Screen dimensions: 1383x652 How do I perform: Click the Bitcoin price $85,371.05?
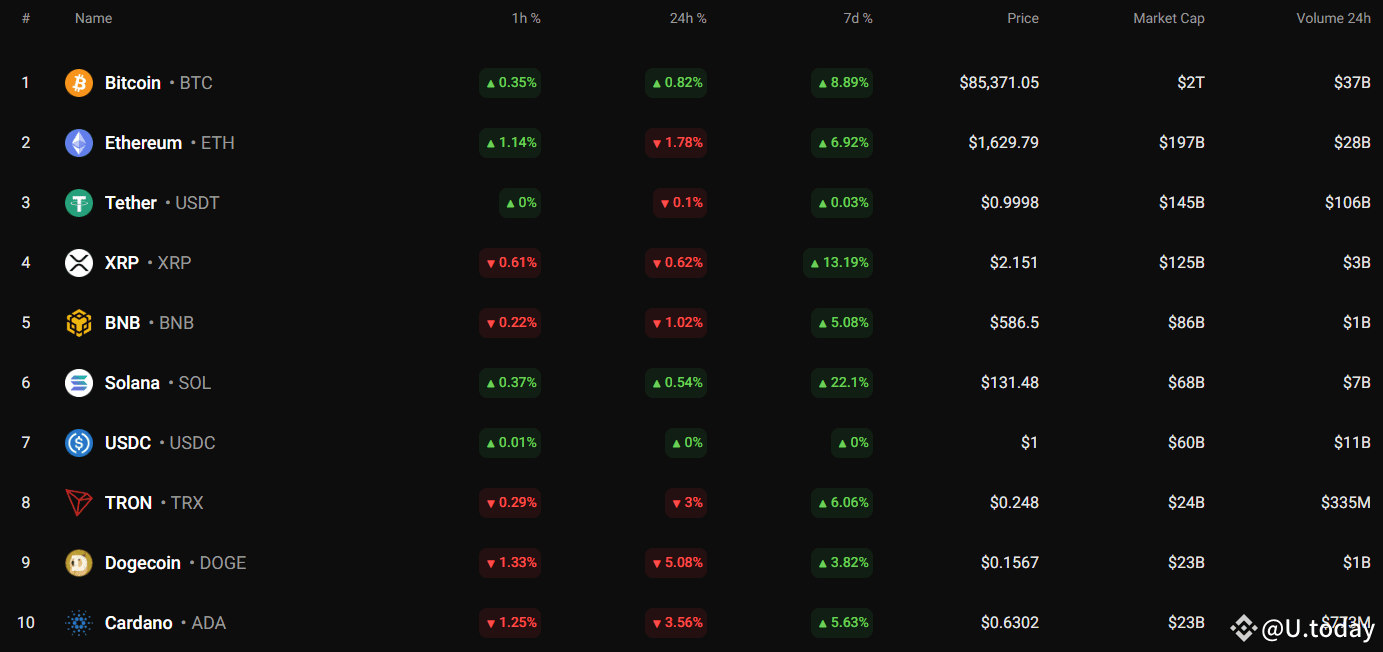tap(998, 83)
